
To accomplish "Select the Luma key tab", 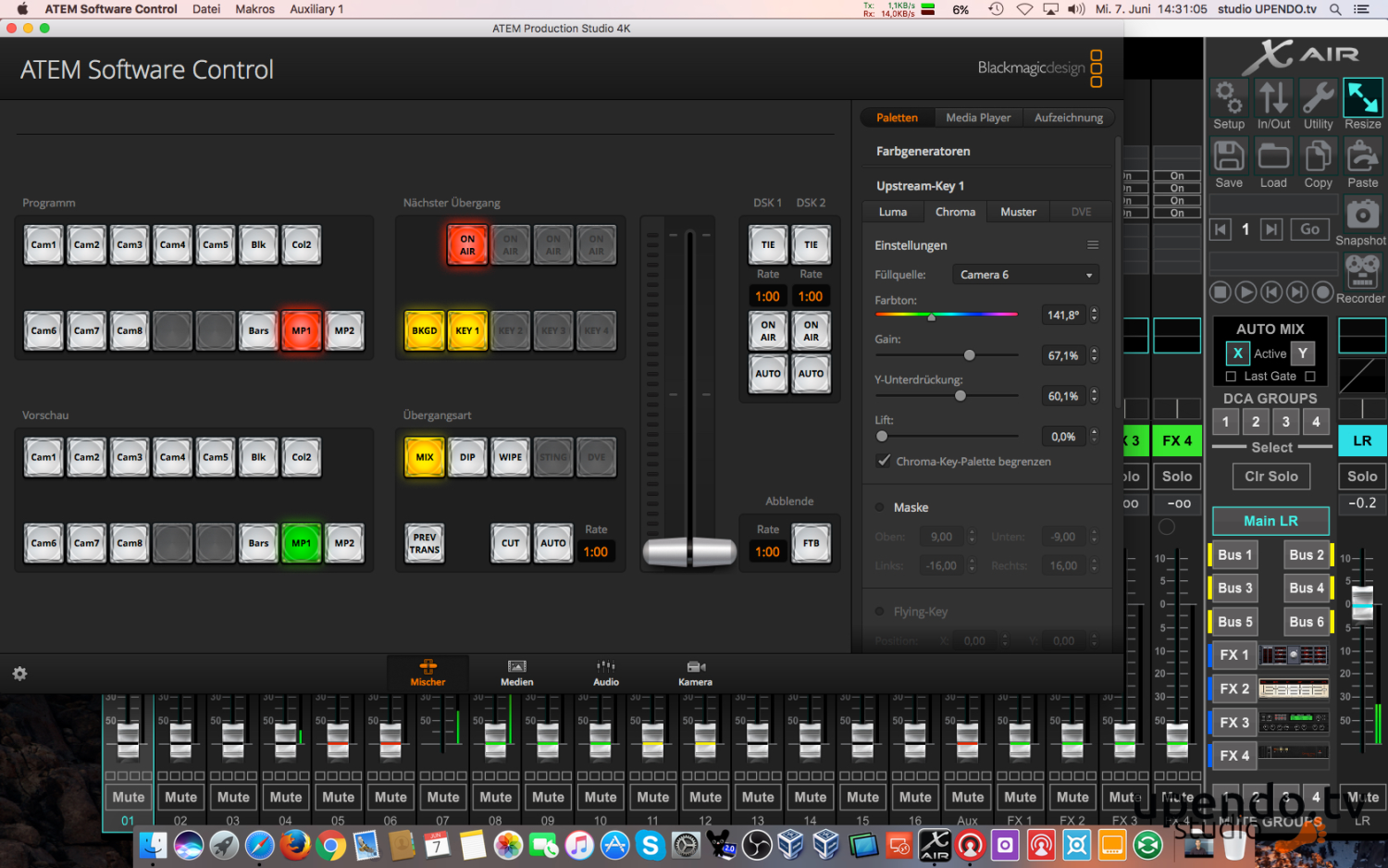I will 893,212.
